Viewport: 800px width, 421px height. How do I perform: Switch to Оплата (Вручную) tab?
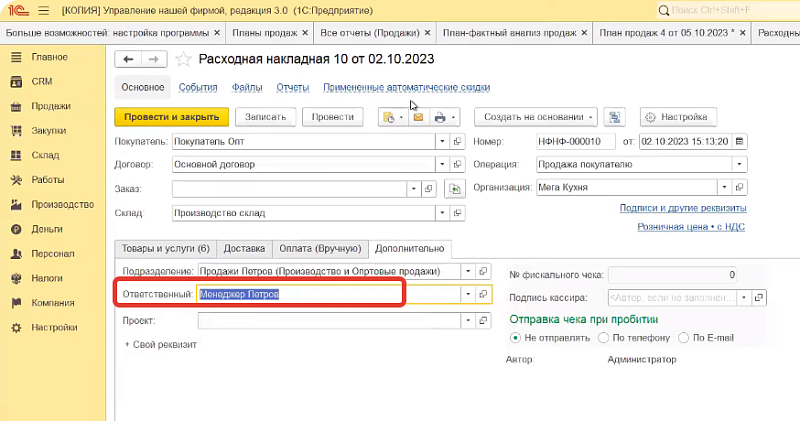pyautogui.click(x=320, y=249)
